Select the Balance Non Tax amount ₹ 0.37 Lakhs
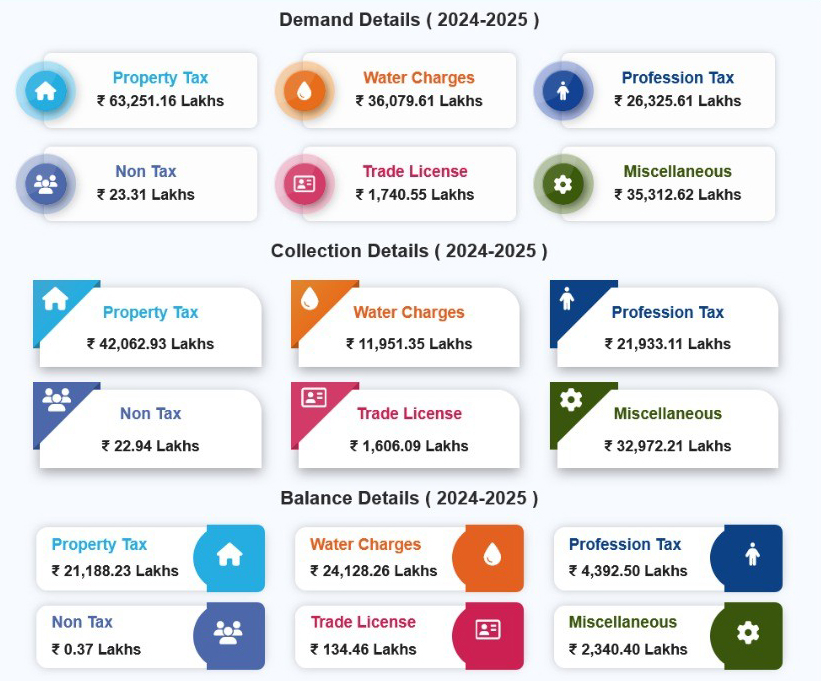Screen dimensions: 821x681 (x=96, y=649)
